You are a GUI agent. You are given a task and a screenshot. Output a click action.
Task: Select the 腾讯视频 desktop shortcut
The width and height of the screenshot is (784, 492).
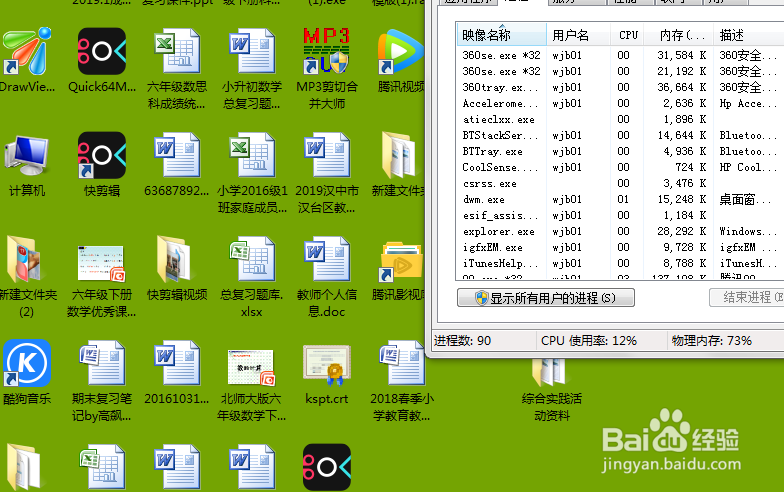pos(400,60)
